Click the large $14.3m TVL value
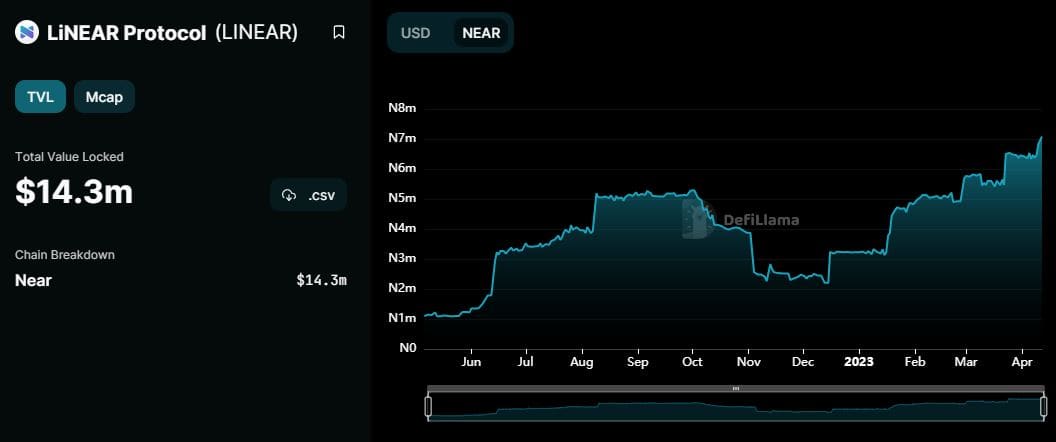1056x442 pixels. 74,192
